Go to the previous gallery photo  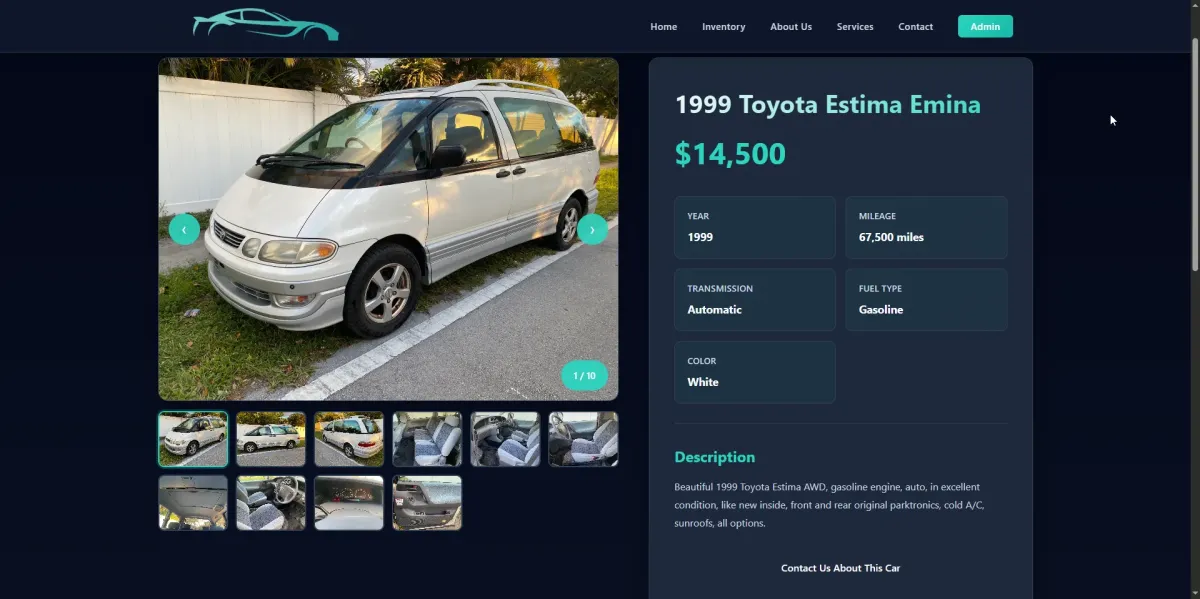184,229
